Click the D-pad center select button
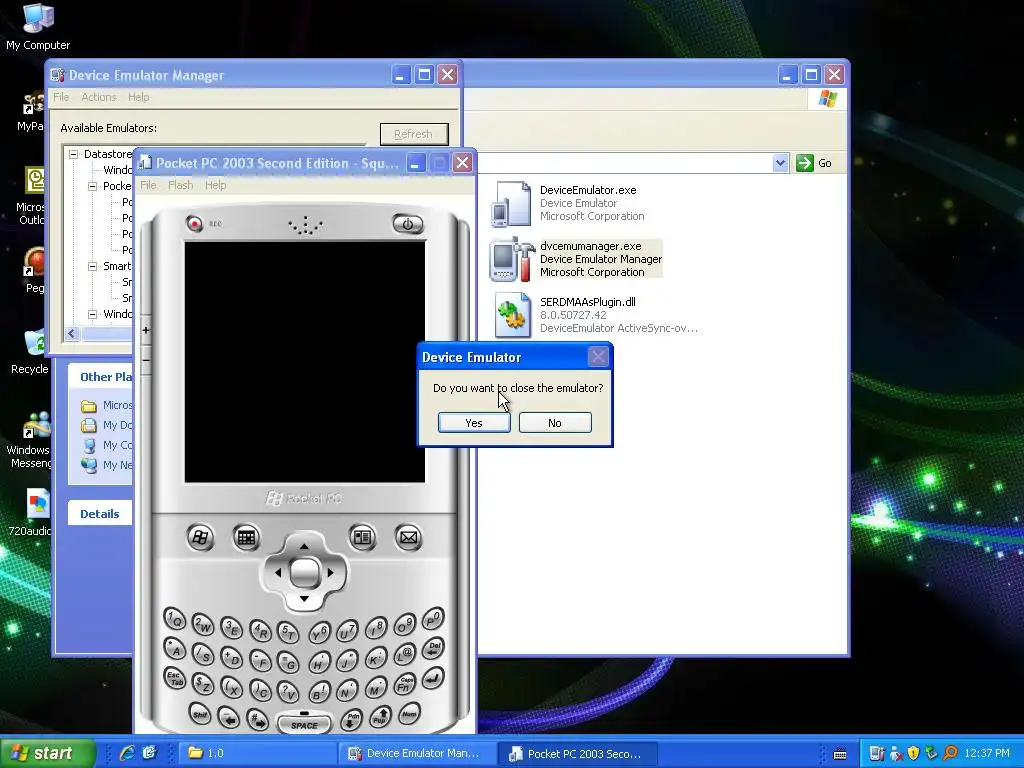The image size is (1024, 768). coord(304,573)
